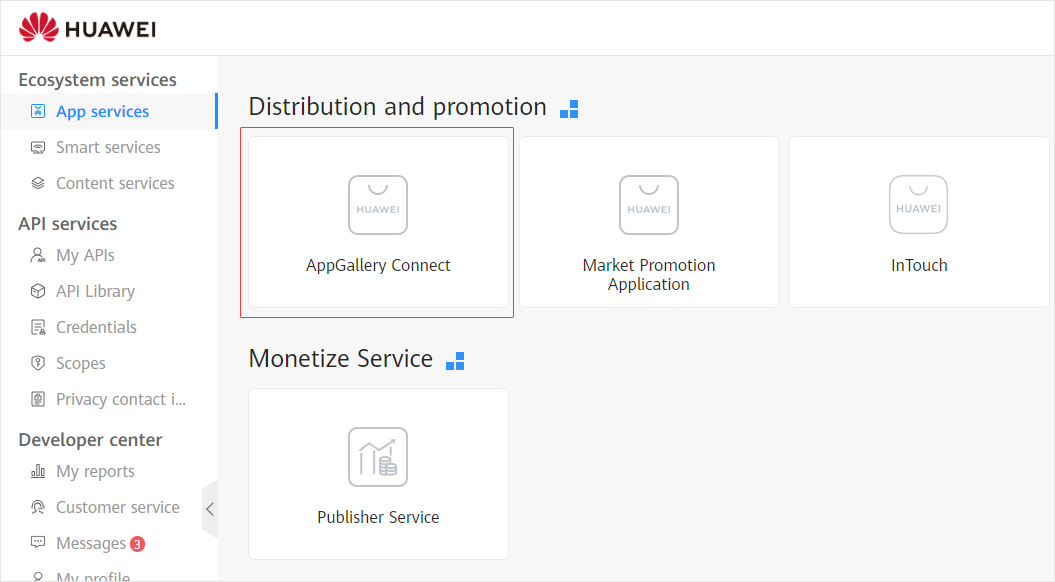1055x582 pixels.
Task: Expand the Ecosystem services section
Action: click(97, 79)
